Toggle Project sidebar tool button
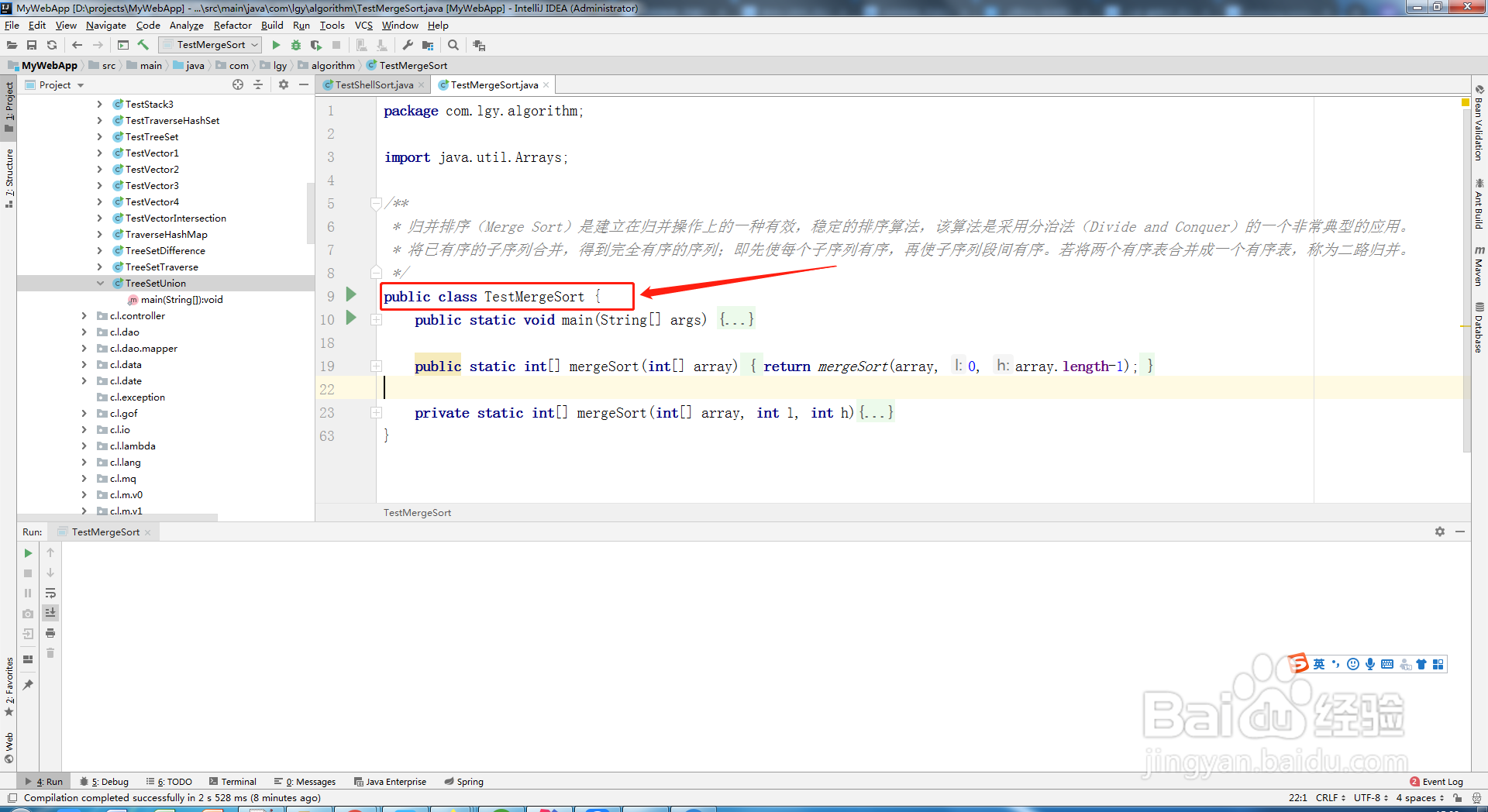The image size is (1488, 812). coord(9,107)
